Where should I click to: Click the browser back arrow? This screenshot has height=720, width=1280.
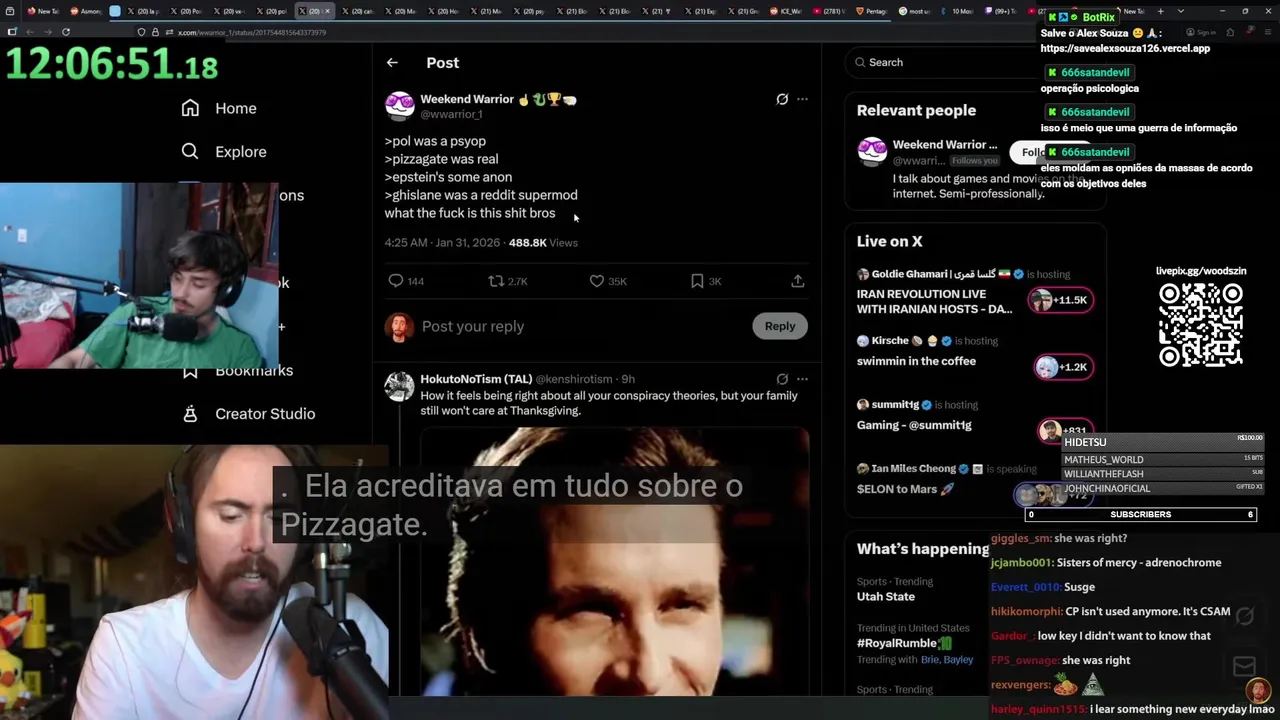(28, 32)
